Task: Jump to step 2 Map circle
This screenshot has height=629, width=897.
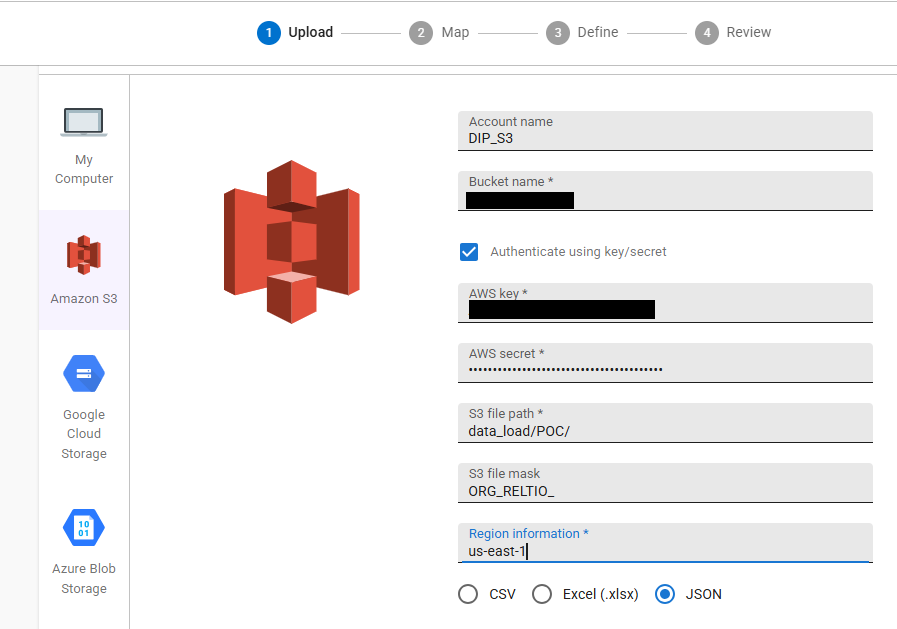Action: [421, 33]
